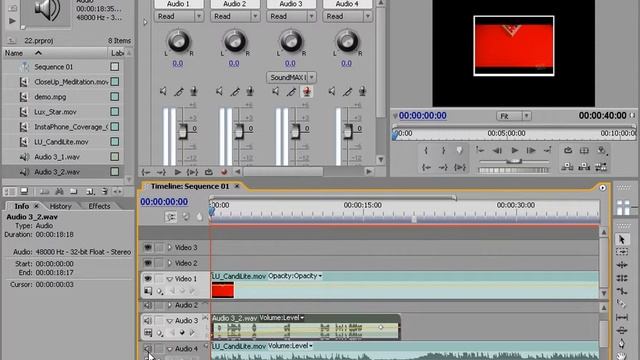Set In point in Program monitor
640x360 pixels.
pyautogui.click(x=426, y=151)
